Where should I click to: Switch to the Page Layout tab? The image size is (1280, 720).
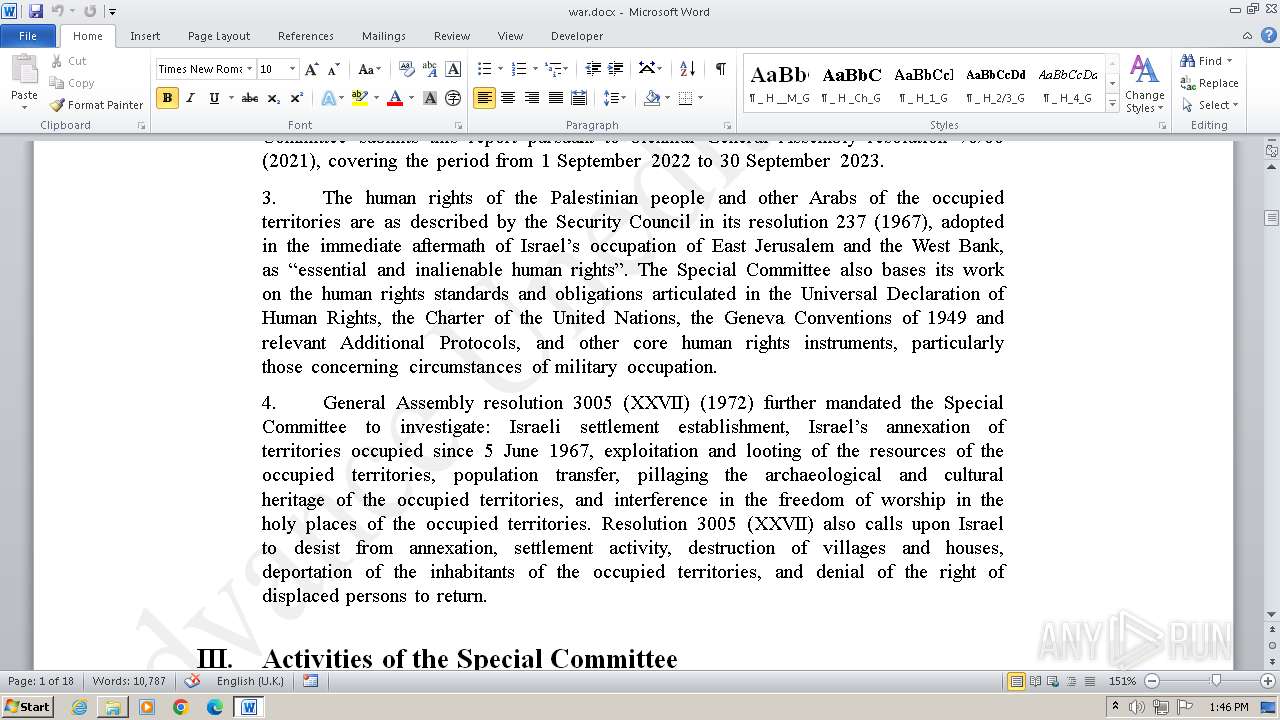click(219, 36)
